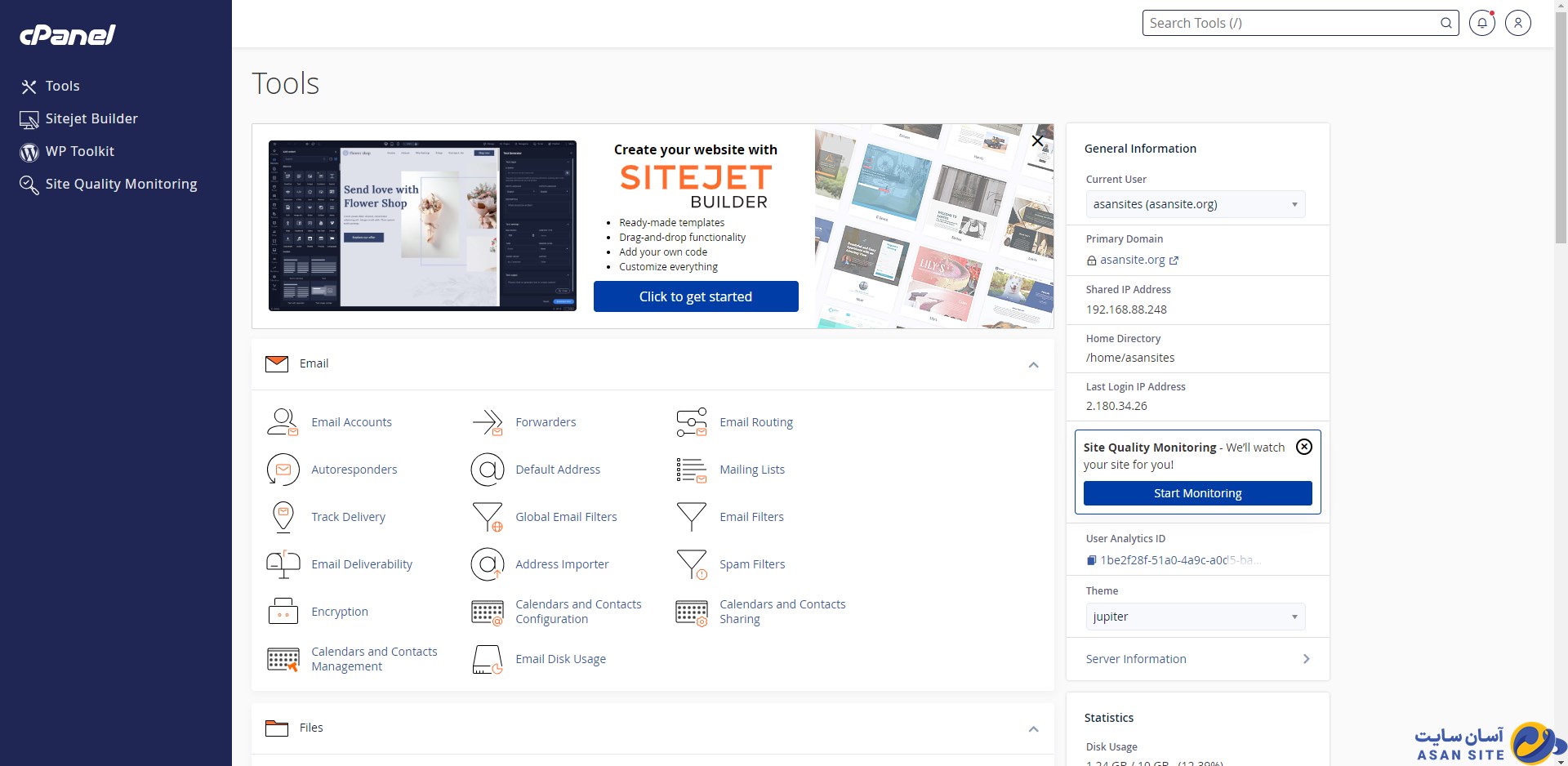1568x766 pixels.
Task: Click the Encryption icon
Action: (x=283, y=612)
